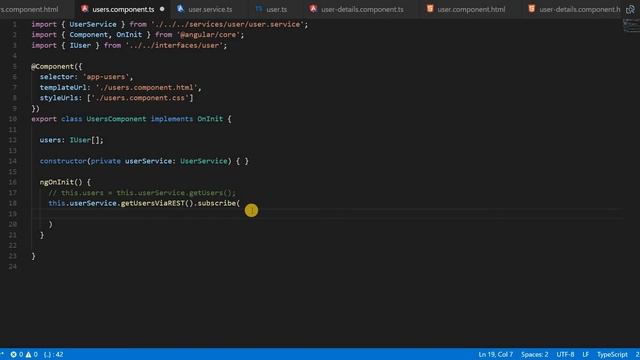This screenshot has width=640, height=360.
Task: Click the Angular icon on users.component.ts tab
Action: (84, 9)
